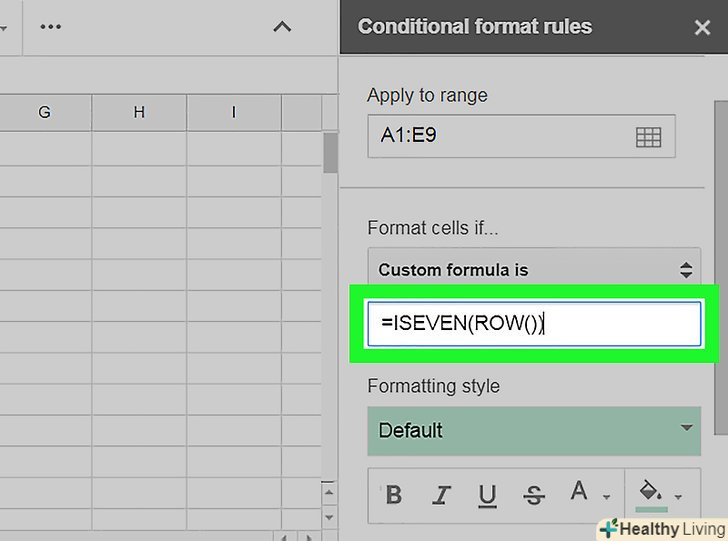Select column G header
The width and height of the screenshot is (728, 541).
(45, 113)
